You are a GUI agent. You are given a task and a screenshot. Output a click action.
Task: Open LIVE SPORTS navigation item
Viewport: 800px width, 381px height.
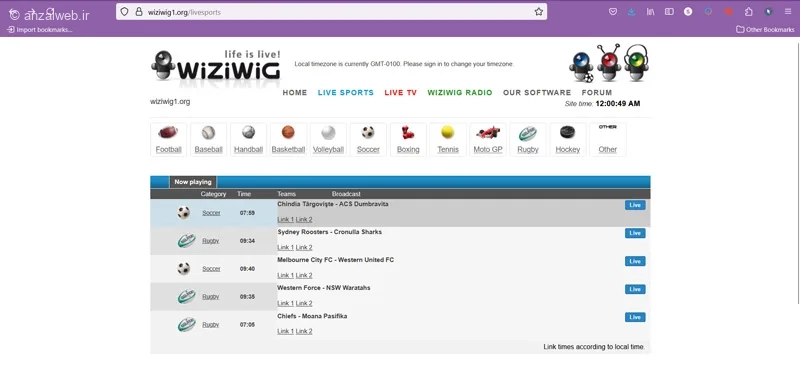[346, 93]
